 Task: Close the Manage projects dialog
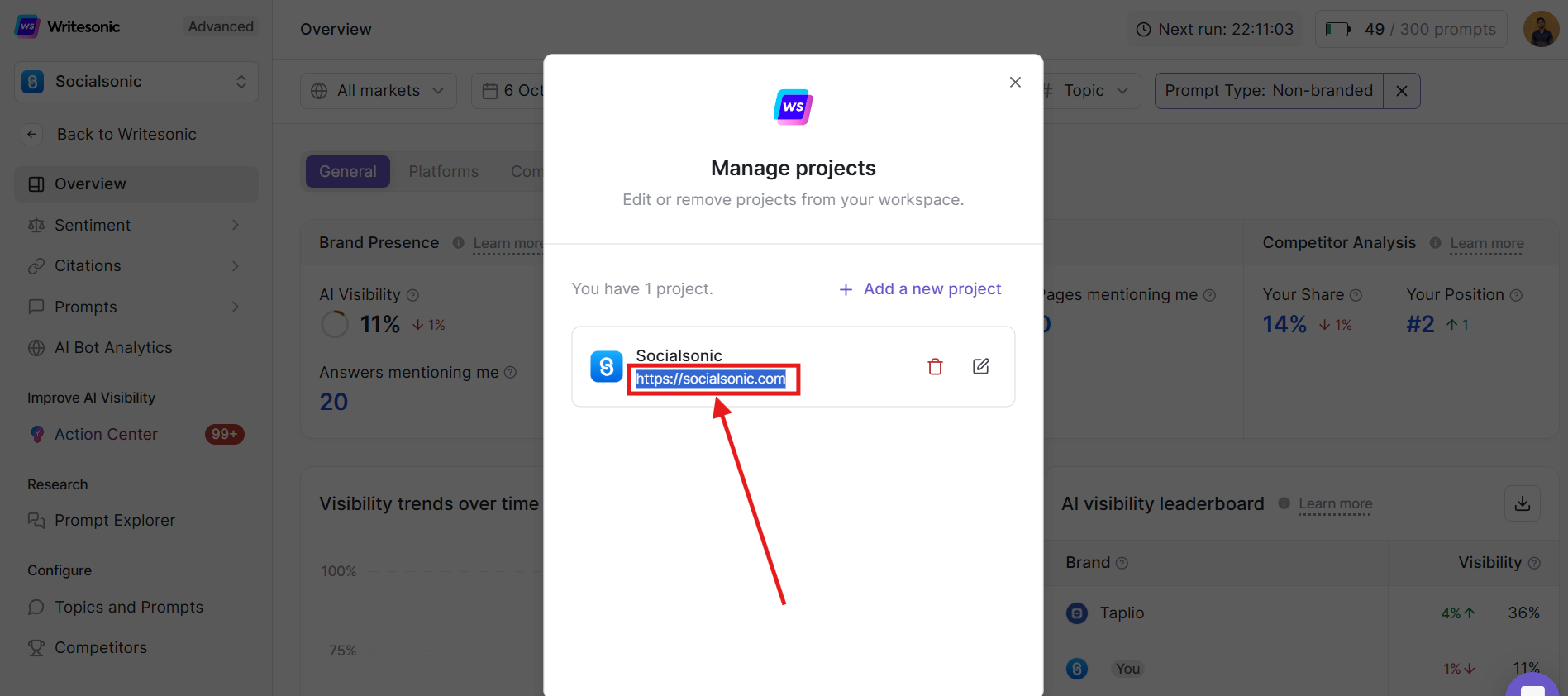point(1015,82)
